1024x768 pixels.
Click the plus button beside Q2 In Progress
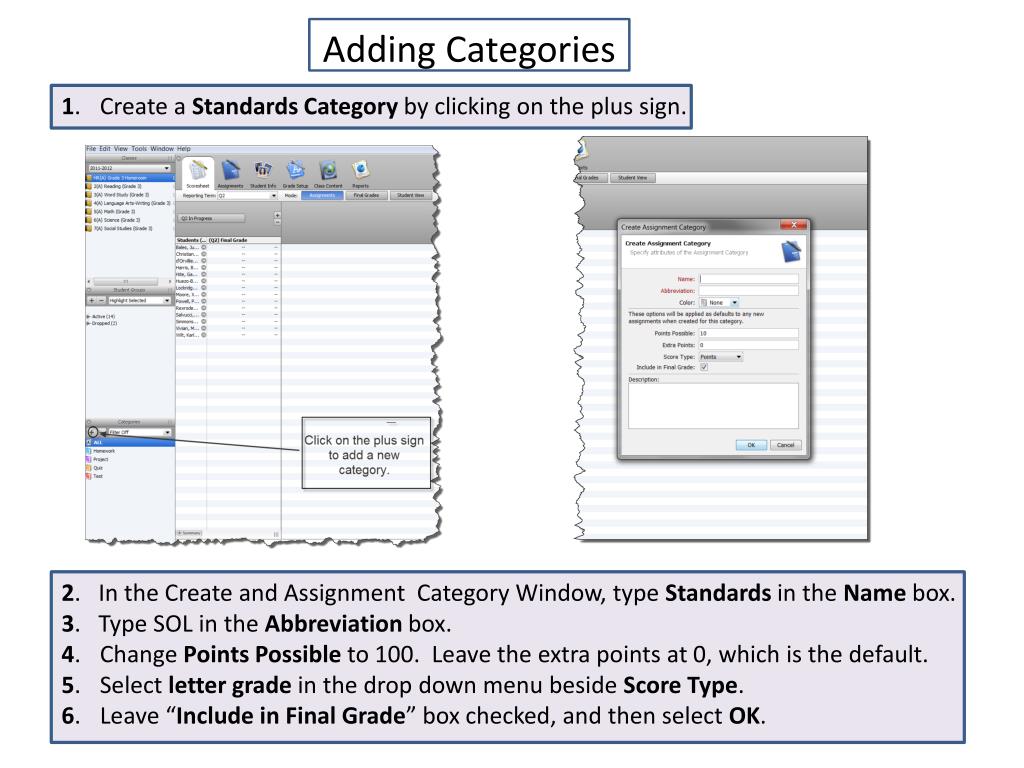tap(277, 215)
